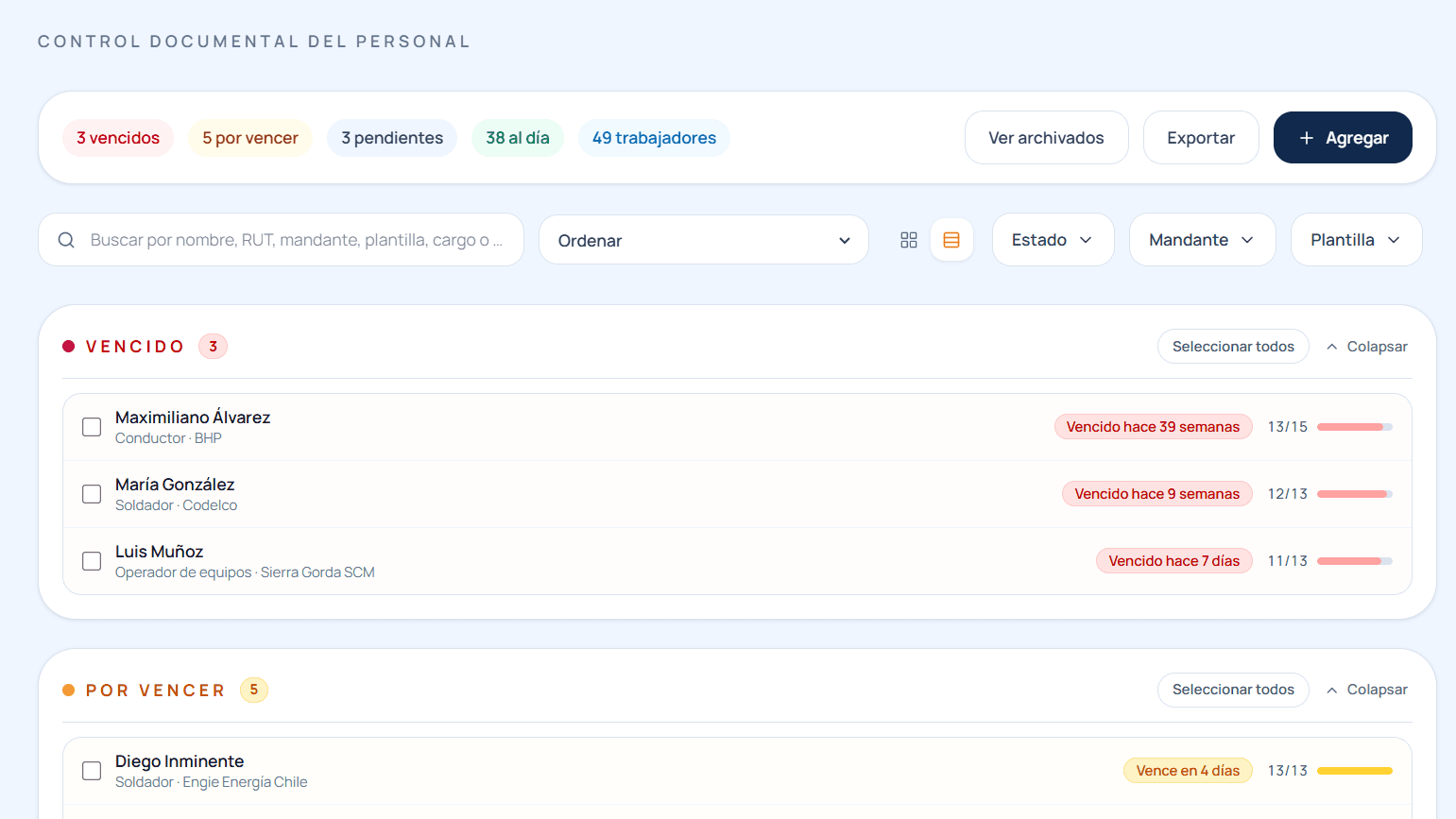Click the Por Vencer count badge 5
The height and width of the screenshot is (819, 1456).
tap(254, 691)
